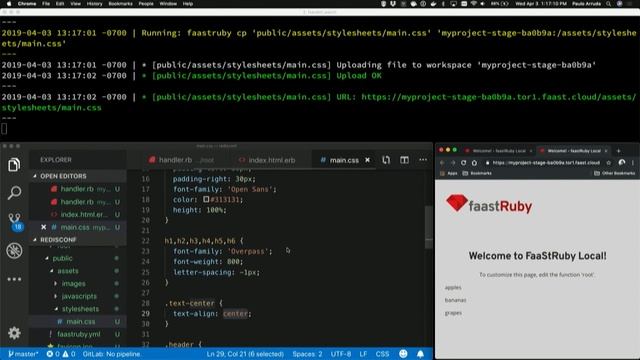Screen dimensions: 640x360
Task: Open the Explorer view in the activity bar
Action: (14, 164)
